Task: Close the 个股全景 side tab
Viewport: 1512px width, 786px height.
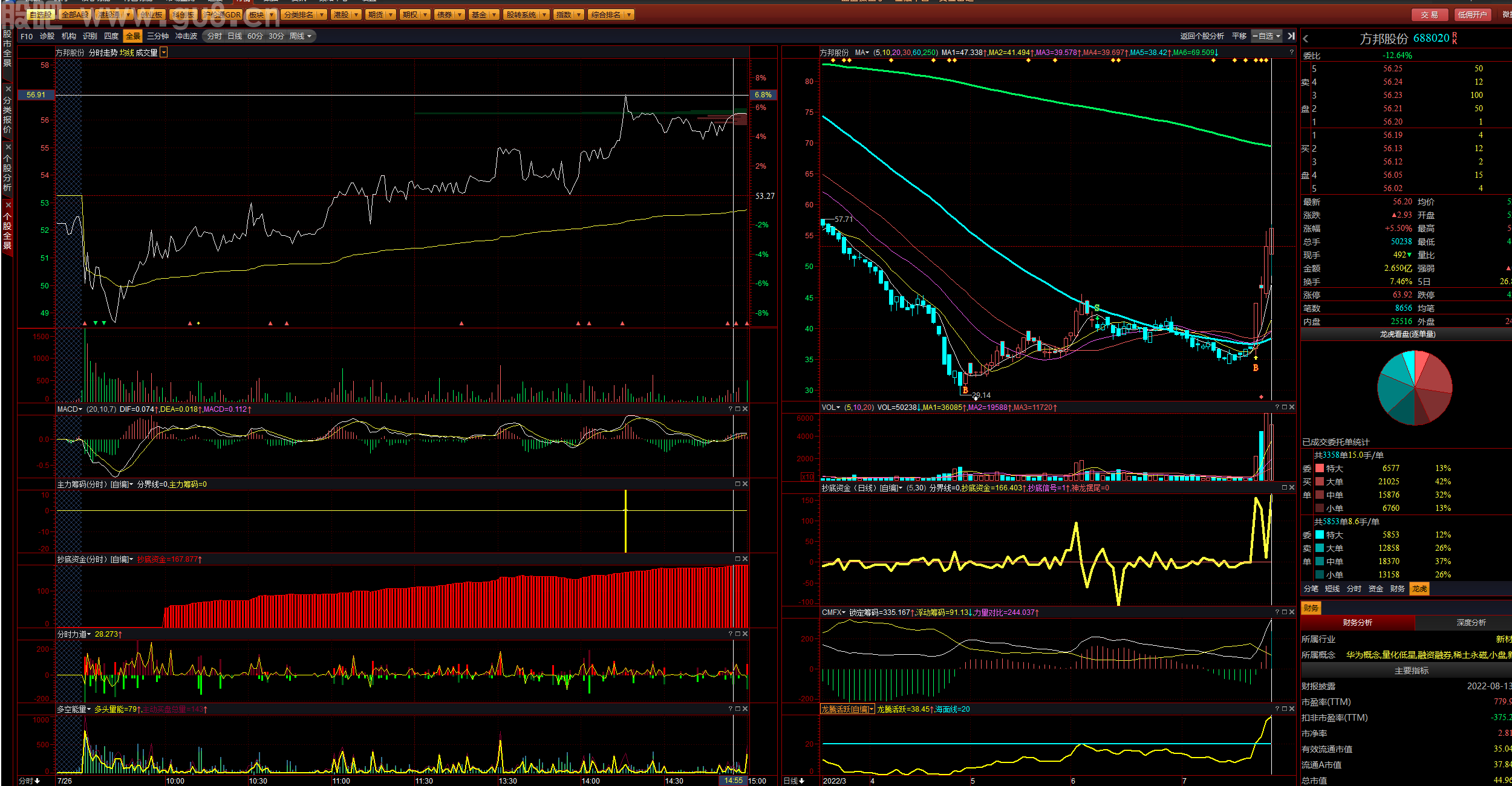Action: point(8,205)
